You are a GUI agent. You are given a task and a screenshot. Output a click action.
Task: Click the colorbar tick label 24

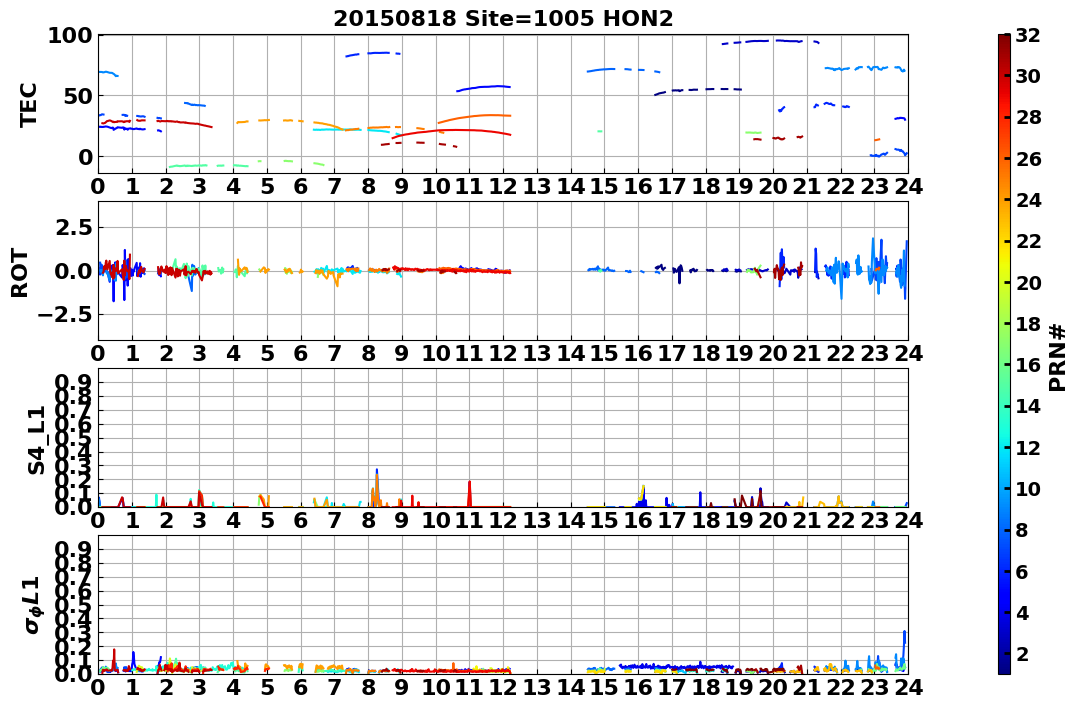tap(1028, 200)
